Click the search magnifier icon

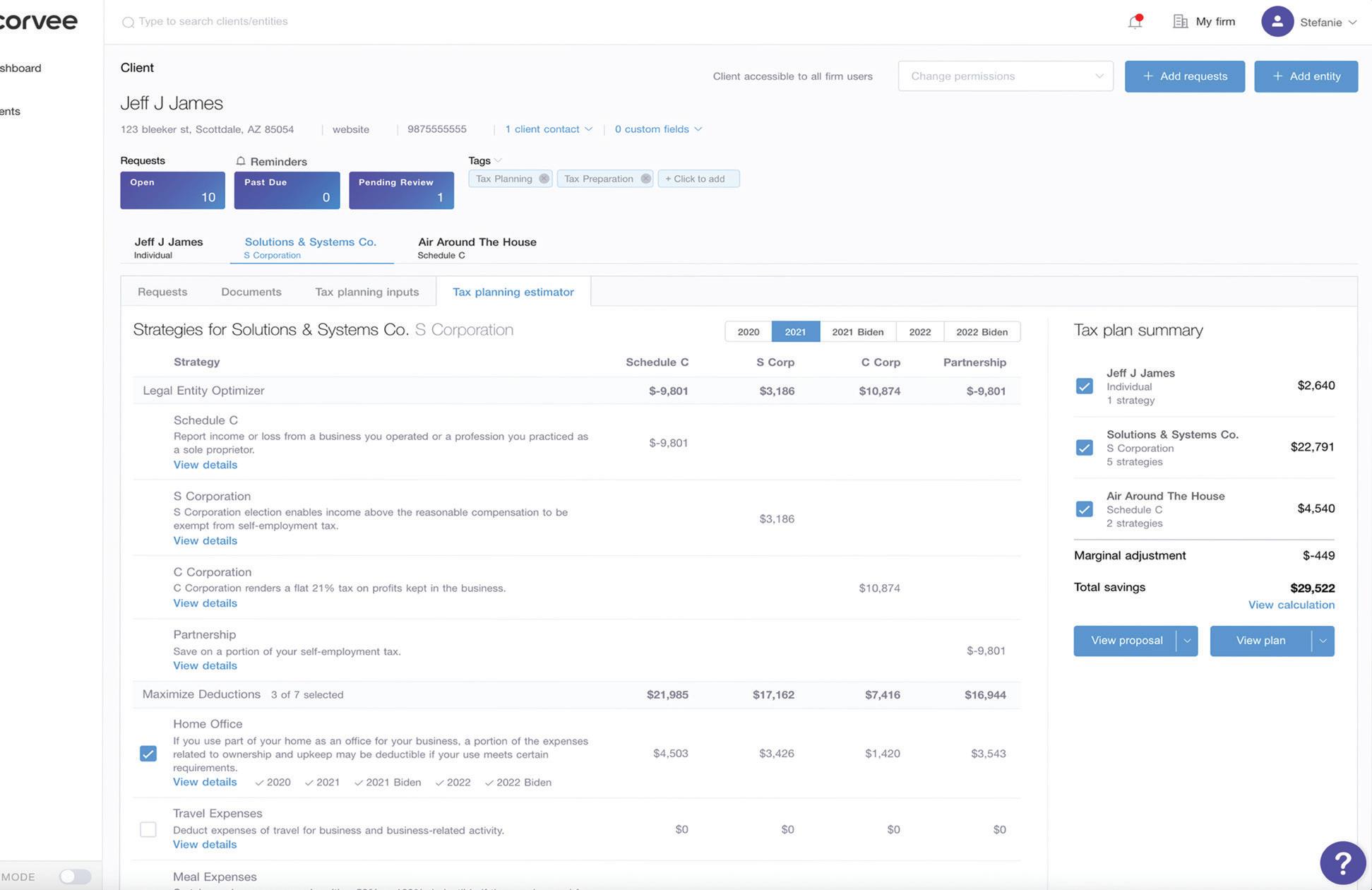(x=128, y=22)
